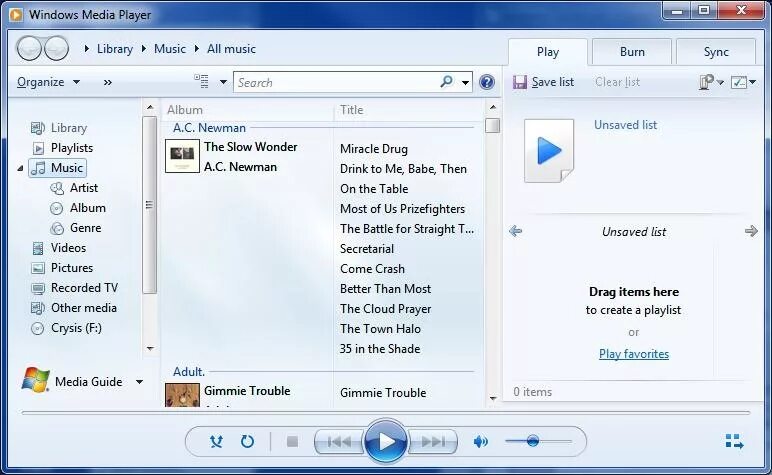Screen dimensions: 772x475
Task: Switch to the Burn tab
Action: click(x=632, y=52)
